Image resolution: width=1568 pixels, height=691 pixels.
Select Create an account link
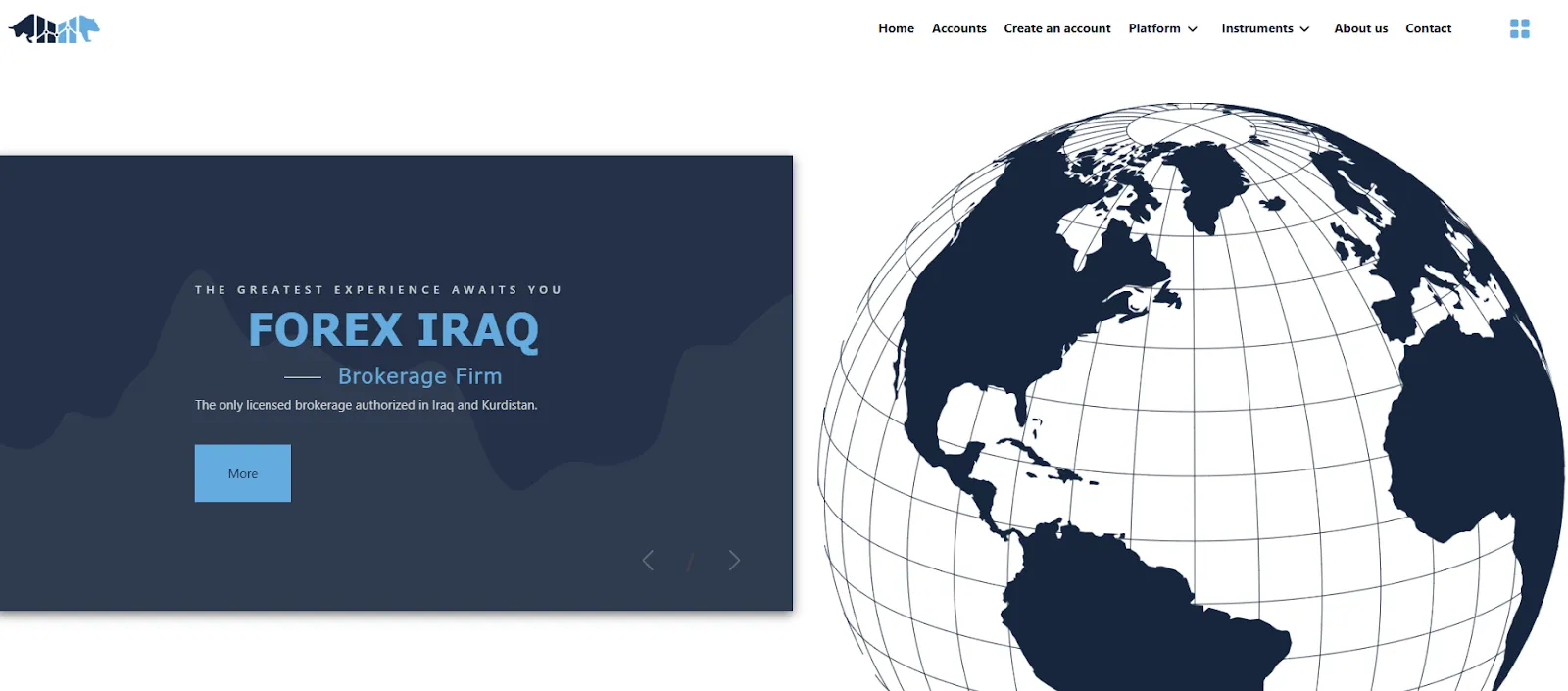tap(1057, 28)
